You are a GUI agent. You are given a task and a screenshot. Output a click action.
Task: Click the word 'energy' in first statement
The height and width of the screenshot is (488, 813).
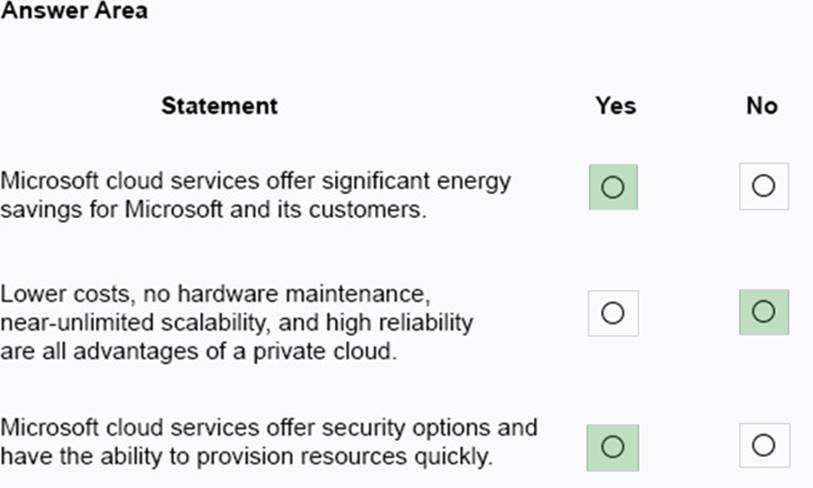[x=474, y=183]
